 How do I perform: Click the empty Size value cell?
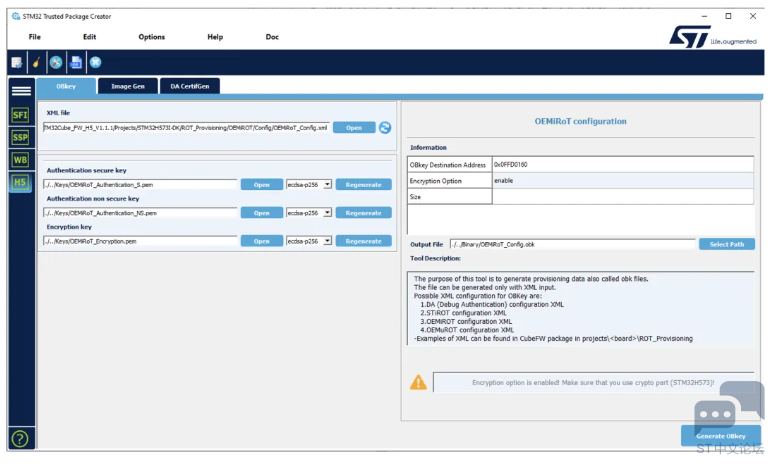click(x=623, y=196)
